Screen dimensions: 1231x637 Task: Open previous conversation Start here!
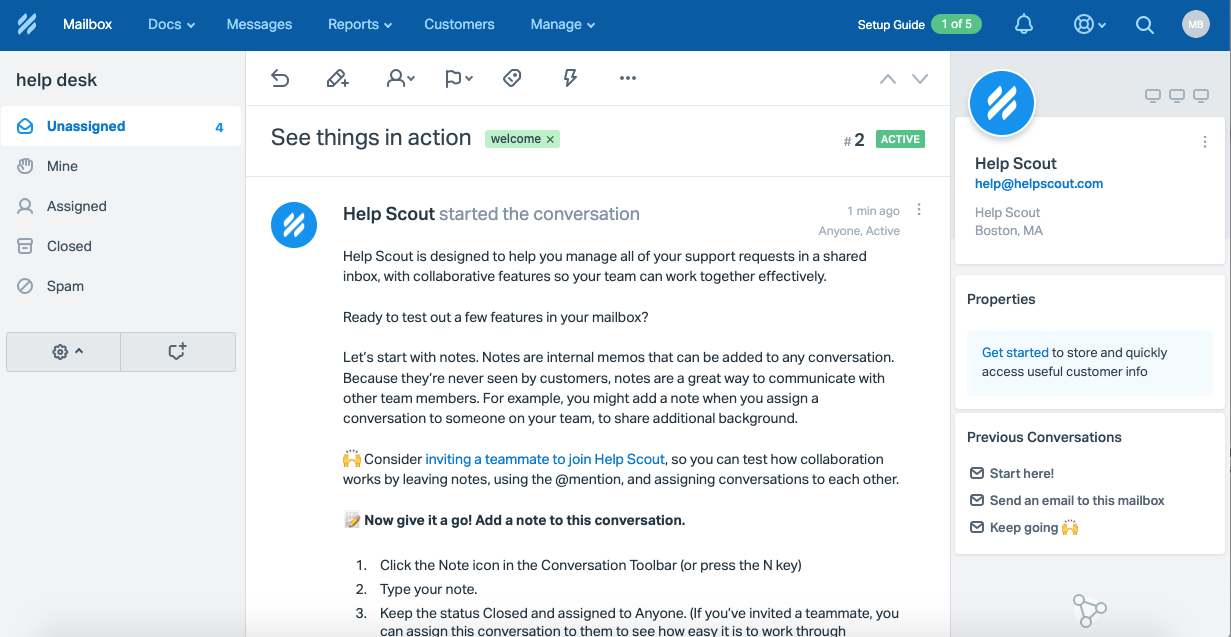[1022, 473]
